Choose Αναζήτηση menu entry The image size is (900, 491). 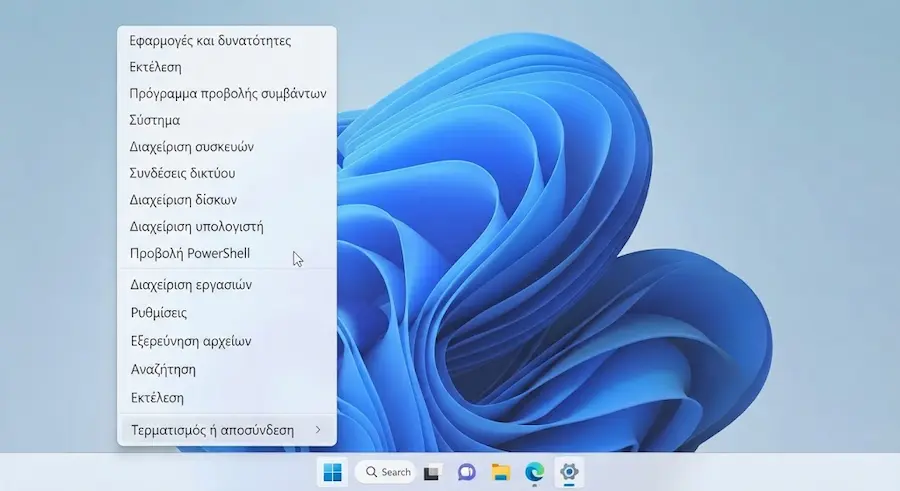pos(227,369)
